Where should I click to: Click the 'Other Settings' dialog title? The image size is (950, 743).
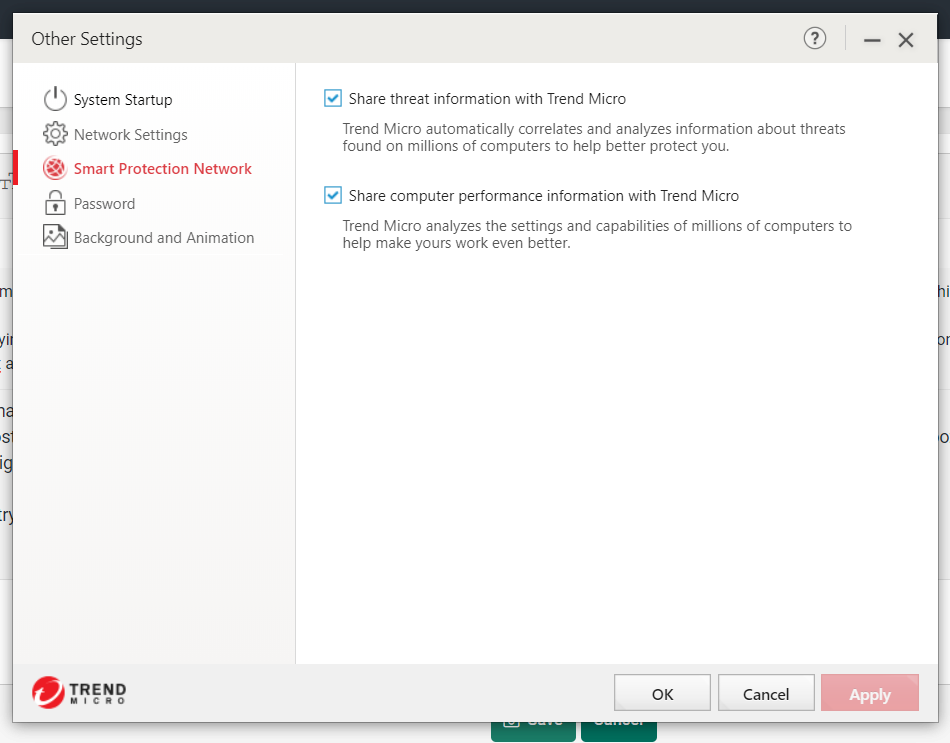pyautogui.click(x=87, y=39)
